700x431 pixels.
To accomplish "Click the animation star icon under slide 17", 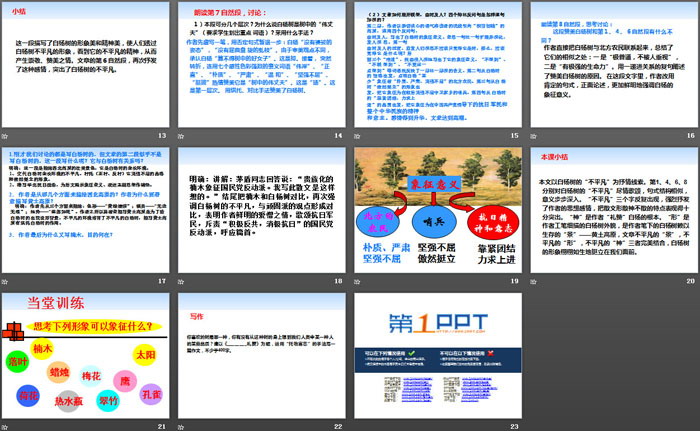I will tap(4, 281).
